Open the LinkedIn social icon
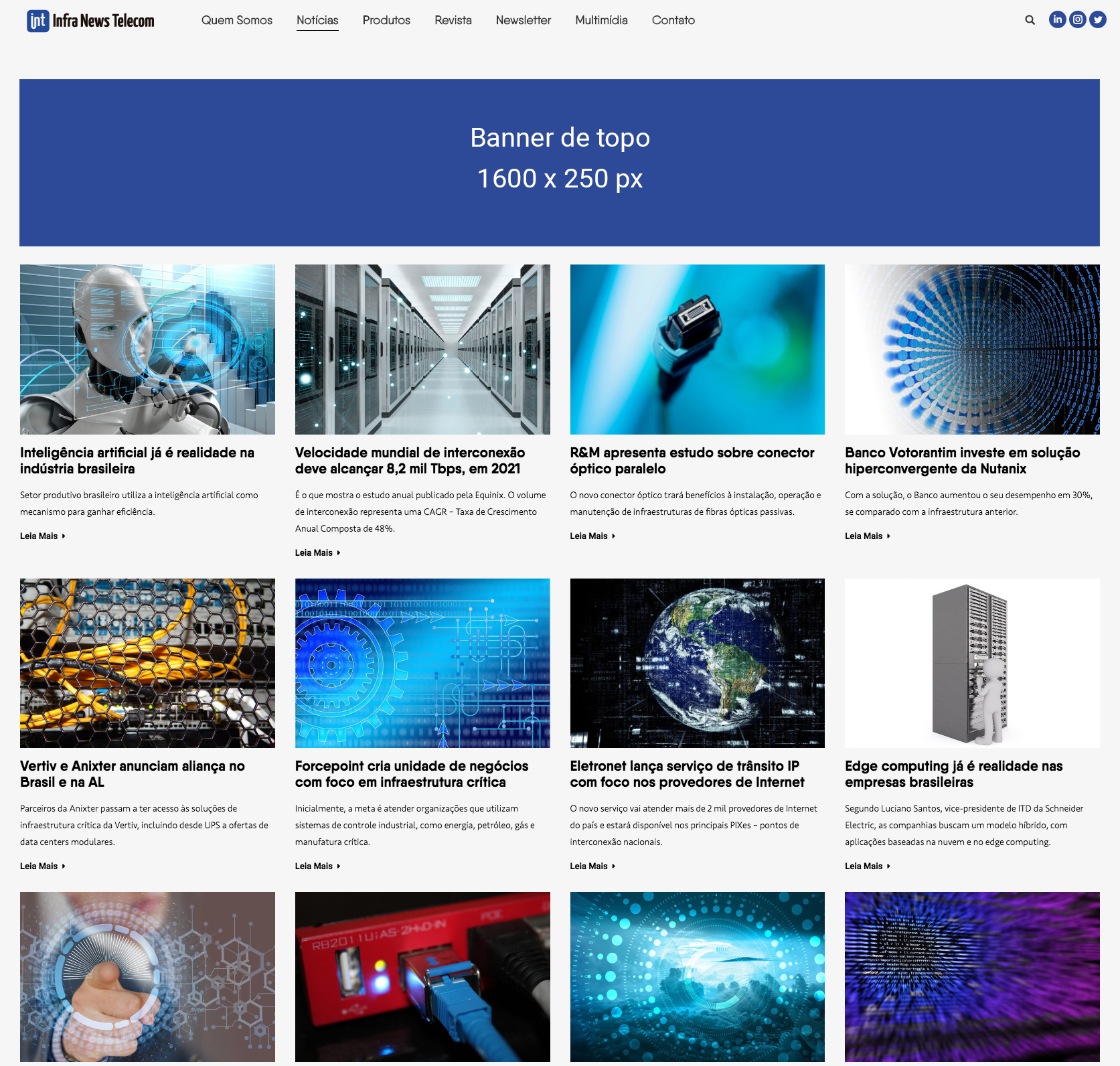Screen dimensions: 1120x1066 (x=1057, y=19)
